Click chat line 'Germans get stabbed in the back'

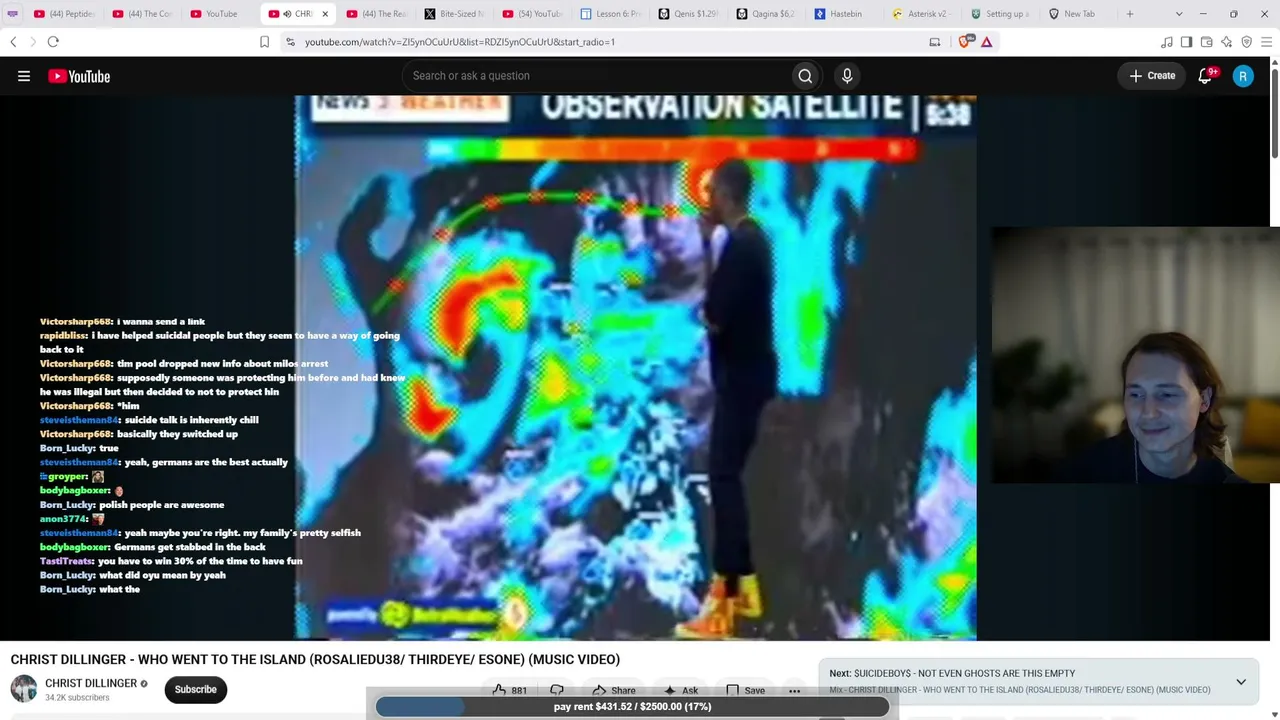click(x=153, y=547)
